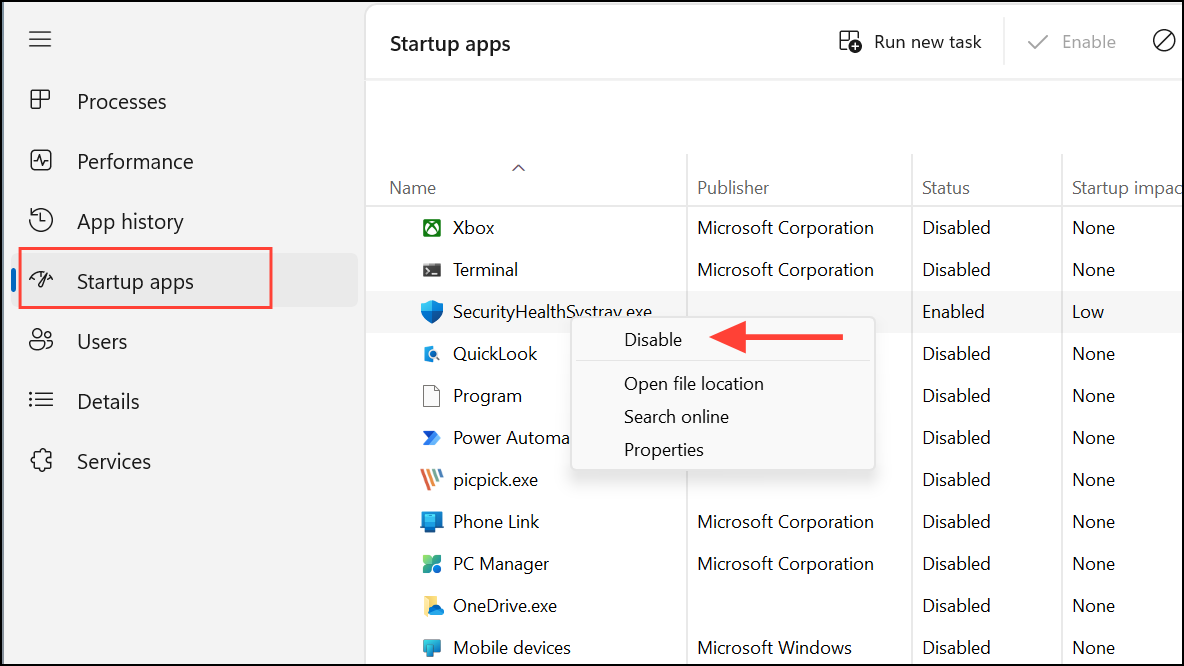Select Services in the sidebar

click(x=113, y=461)
